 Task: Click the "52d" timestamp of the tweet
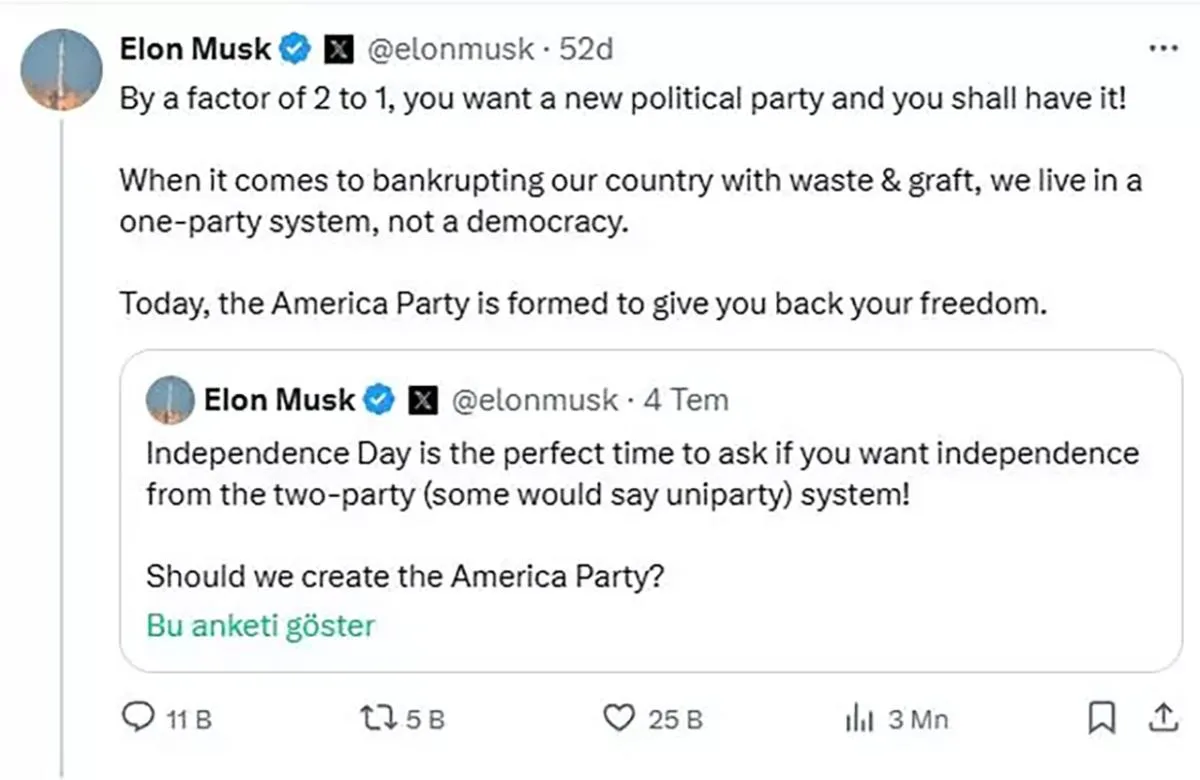coord(586,48)
